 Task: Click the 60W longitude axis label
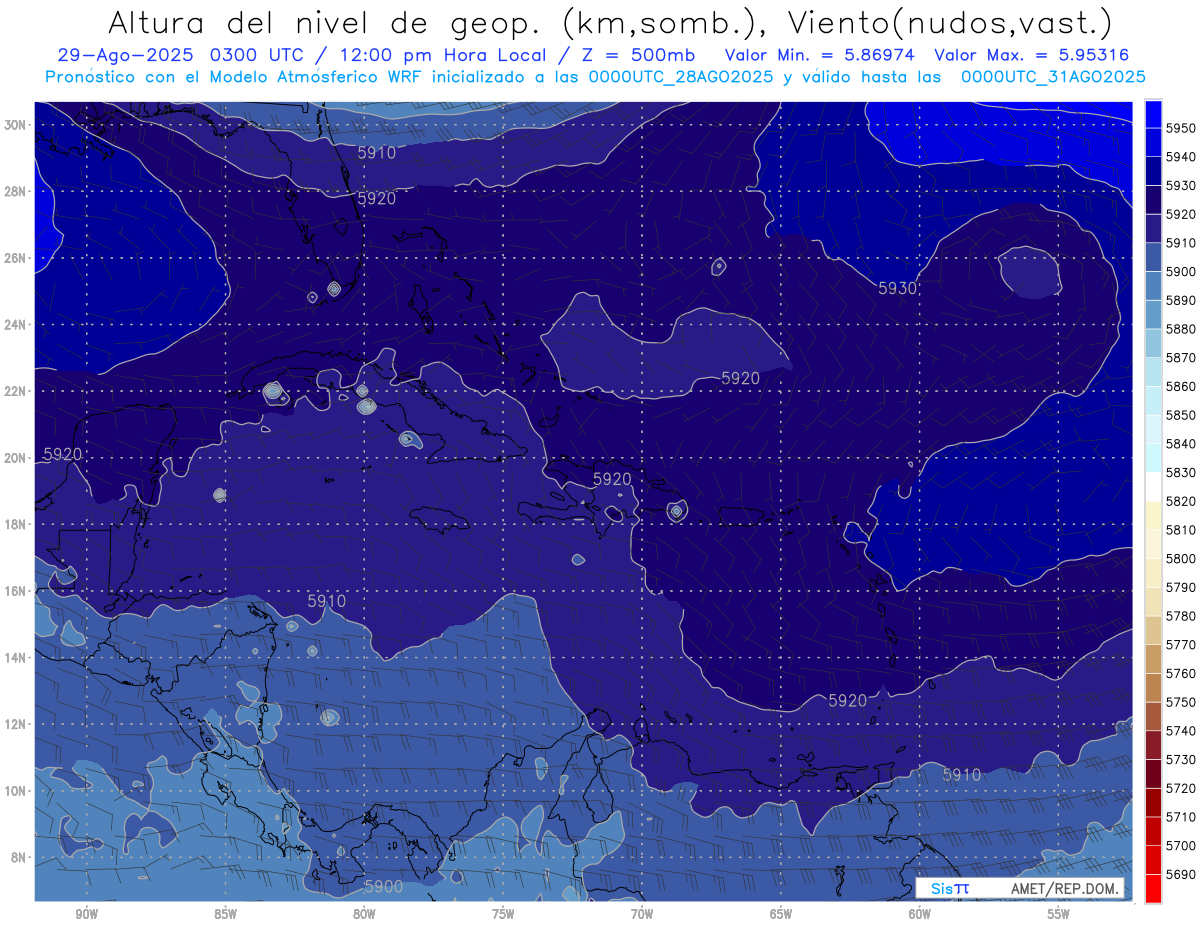click(x=920, y=914)
